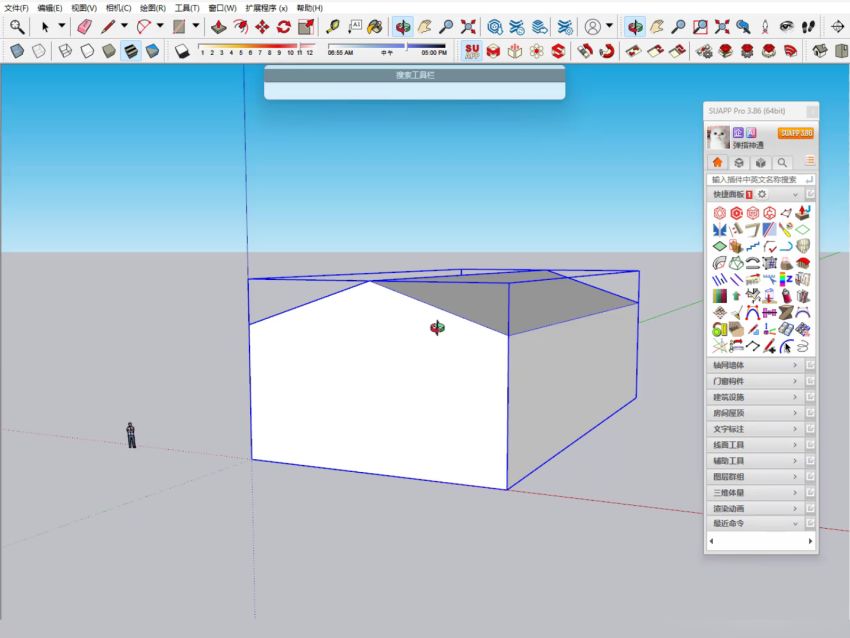
Task: Open the SUAPP orange list menu button
Action: tap(809, 161)
